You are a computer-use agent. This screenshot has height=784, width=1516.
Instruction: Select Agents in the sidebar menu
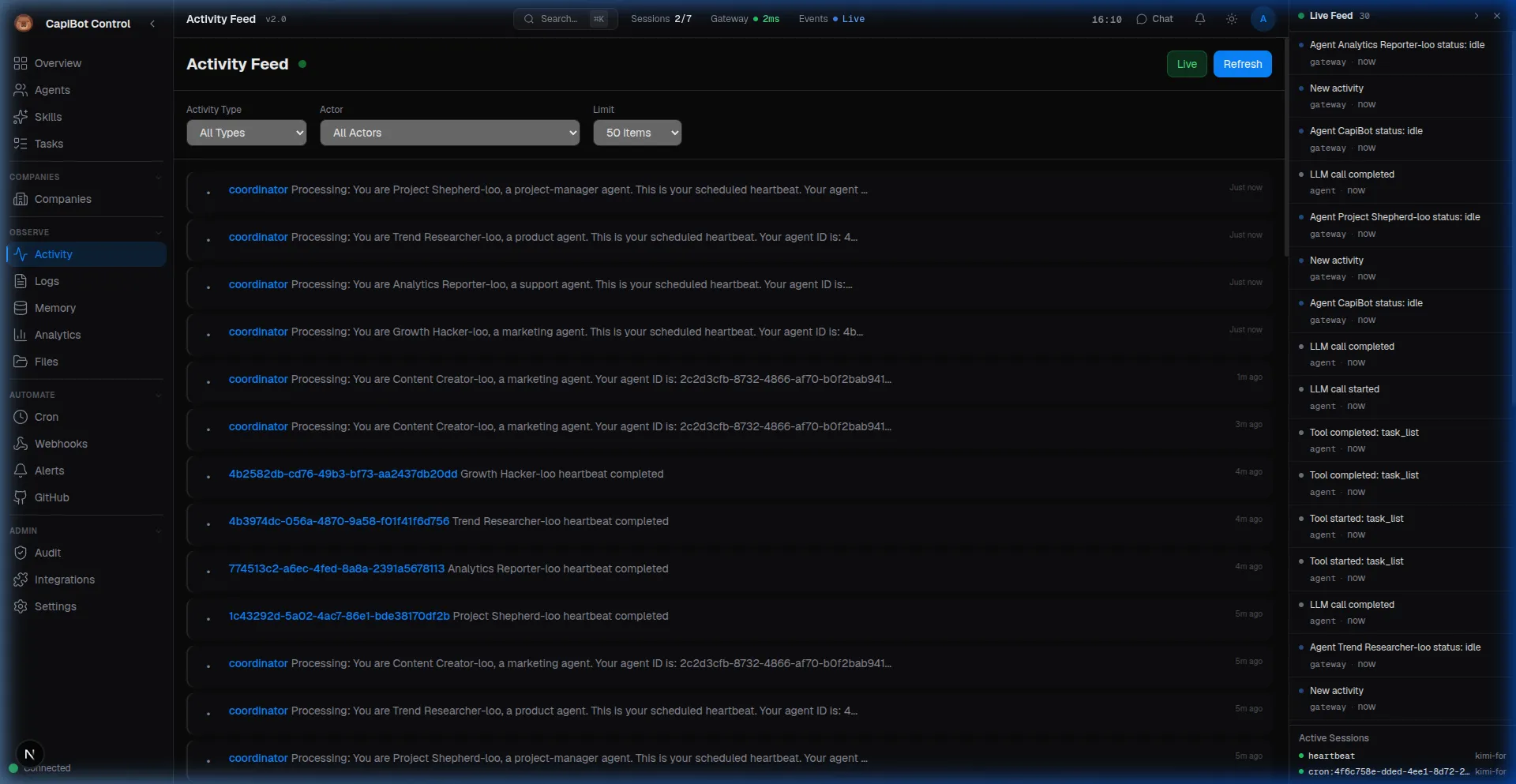52,90
